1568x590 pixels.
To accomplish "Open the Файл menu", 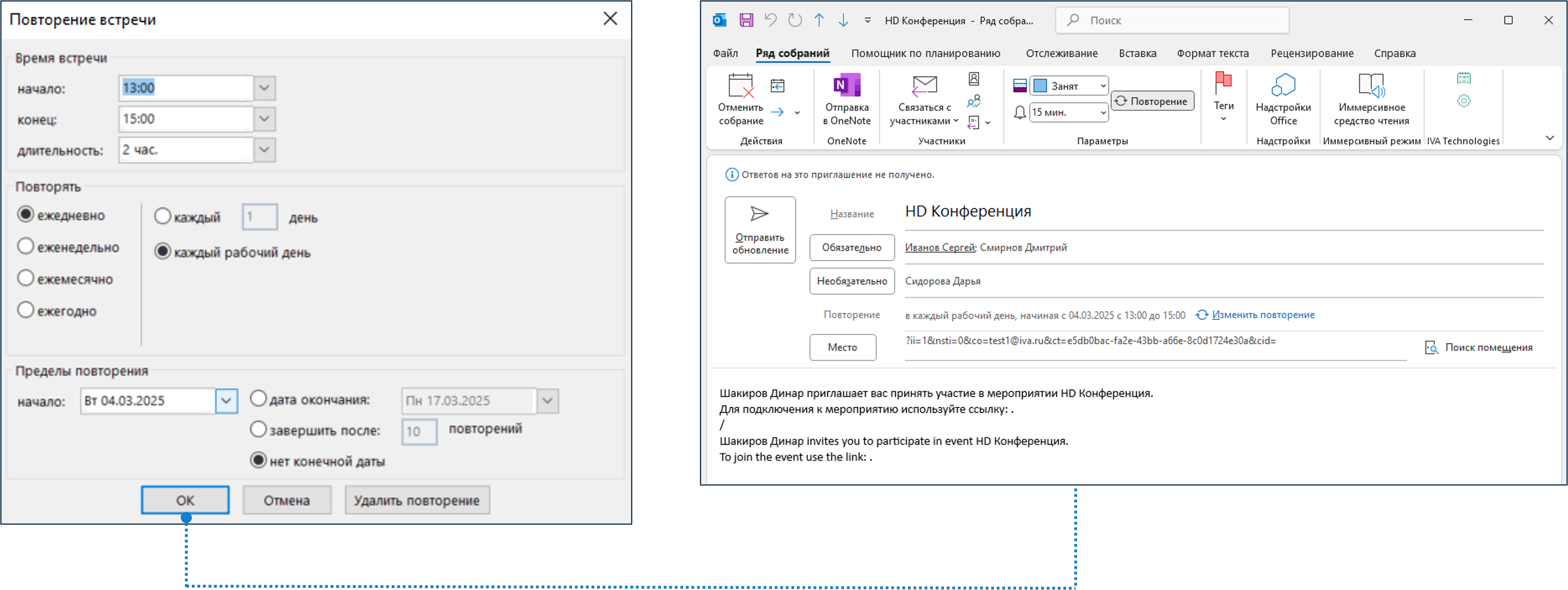I will pyautogui.click(x=725, y=54).
